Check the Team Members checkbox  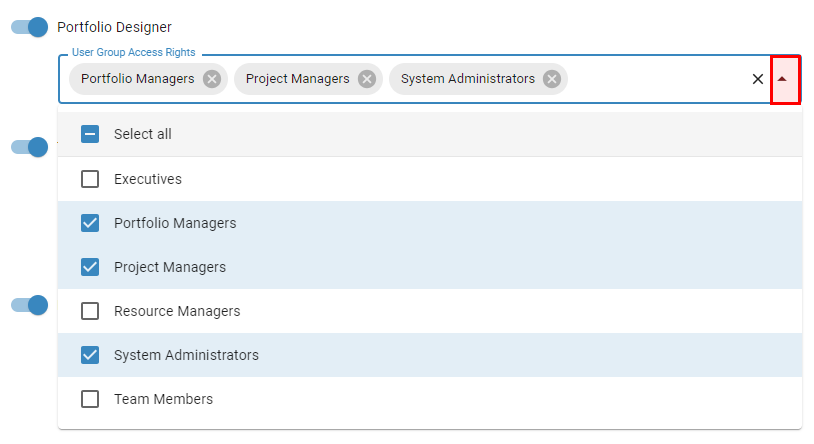click(x=90, y=399)
